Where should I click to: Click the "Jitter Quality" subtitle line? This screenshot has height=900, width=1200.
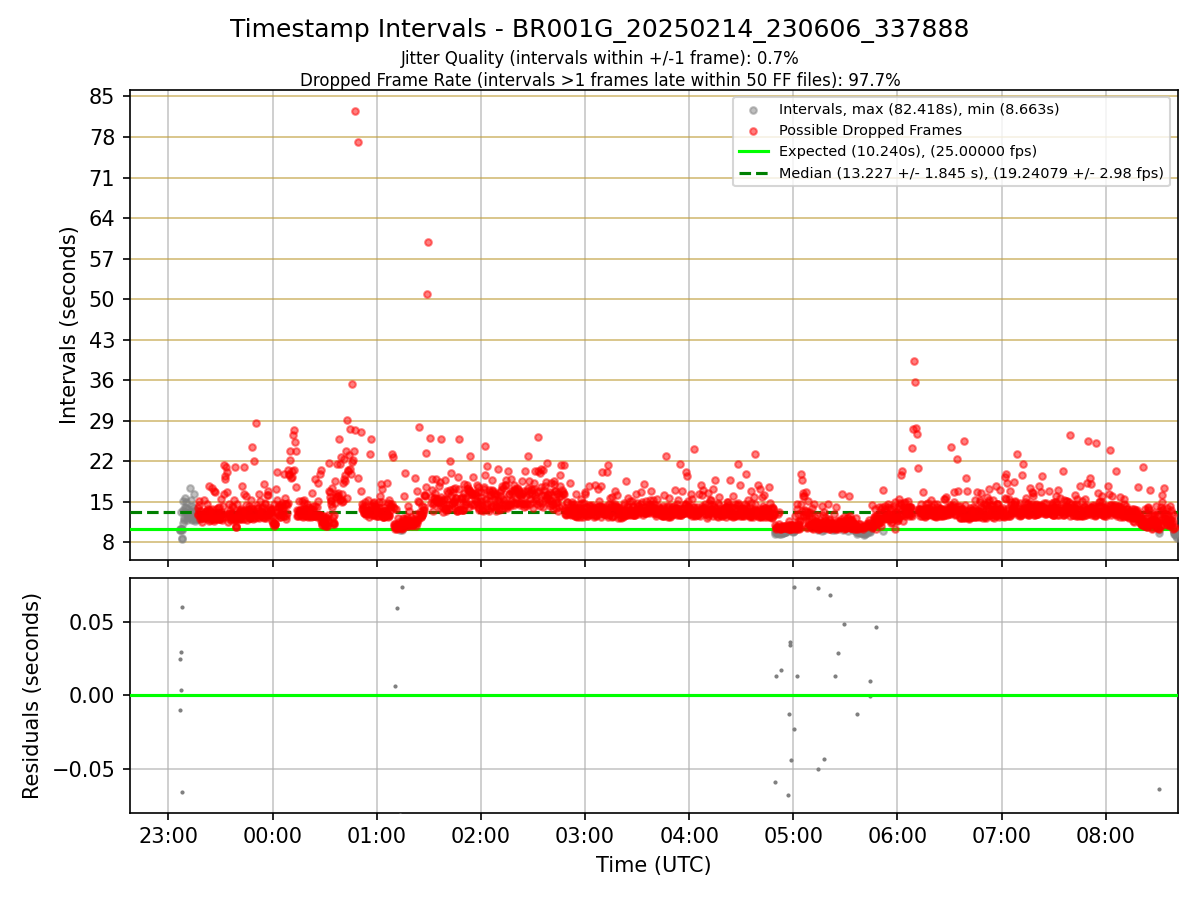click(599, 58)
